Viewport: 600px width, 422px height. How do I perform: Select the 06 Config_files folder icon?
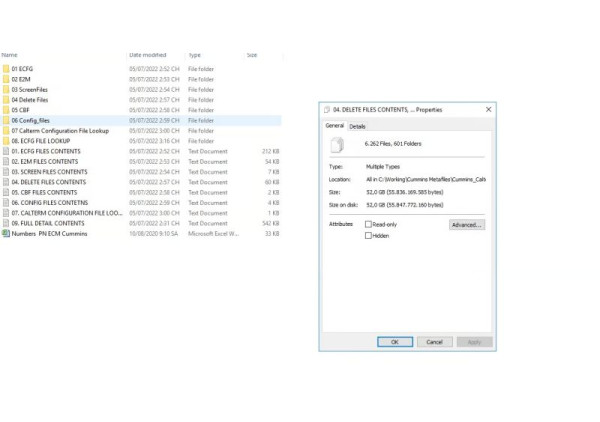click(6, 120)
